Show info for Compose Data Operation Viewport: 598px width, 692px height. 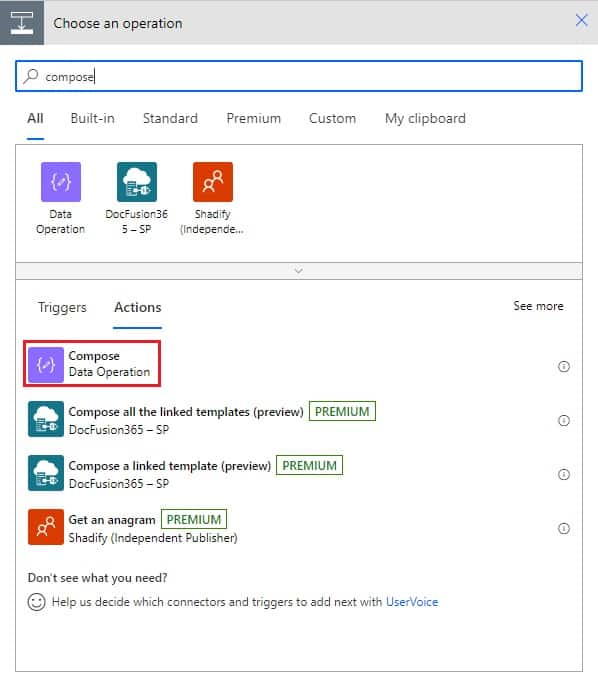pos(564,366)
